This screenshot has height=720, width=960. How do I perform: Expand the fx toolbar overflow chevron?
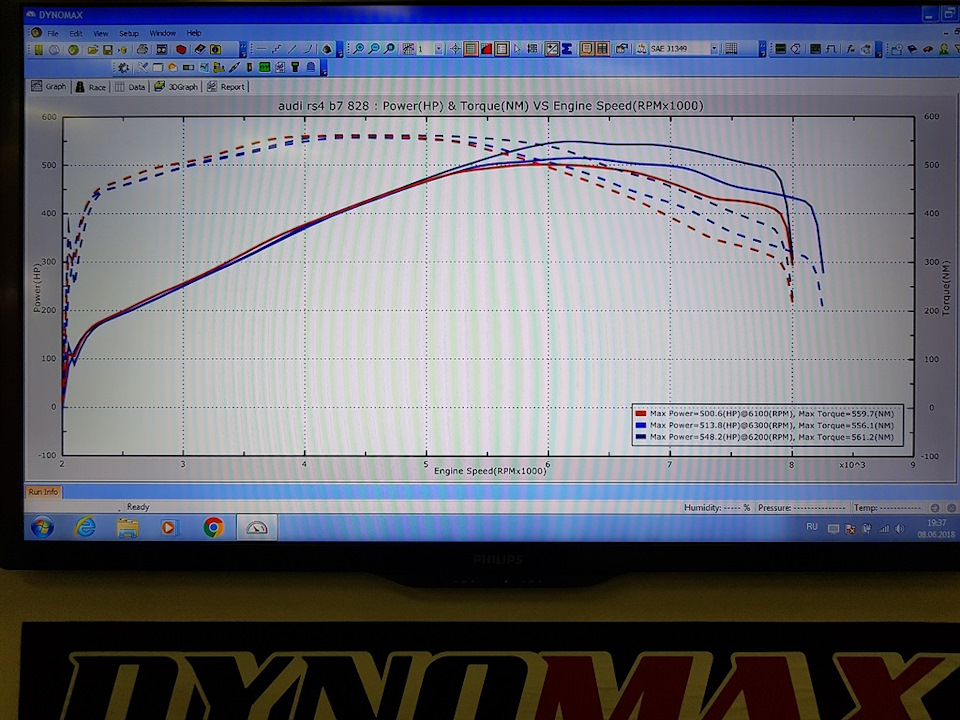tap(879, 50)
